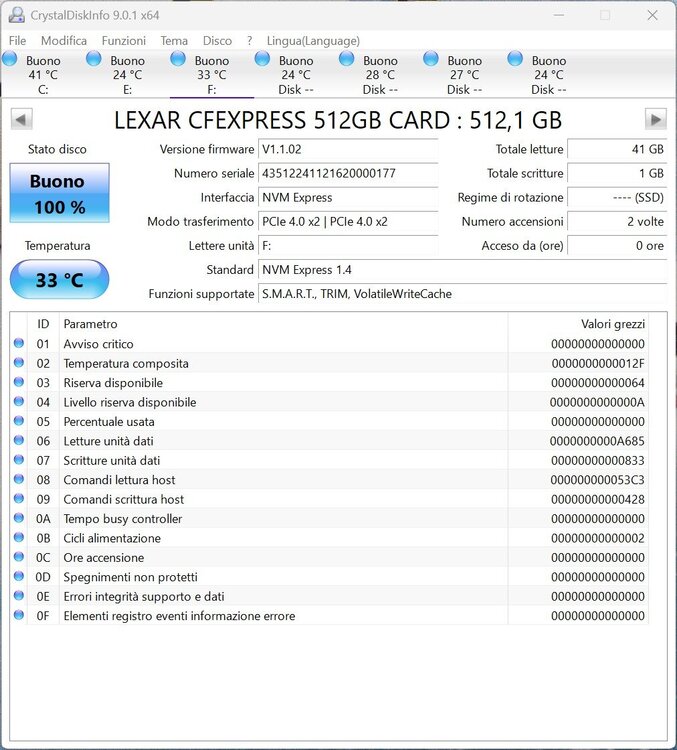Click status dot of Cicli alimentazione row
Screen dimensions: 677x750
[x=19, y=537]
